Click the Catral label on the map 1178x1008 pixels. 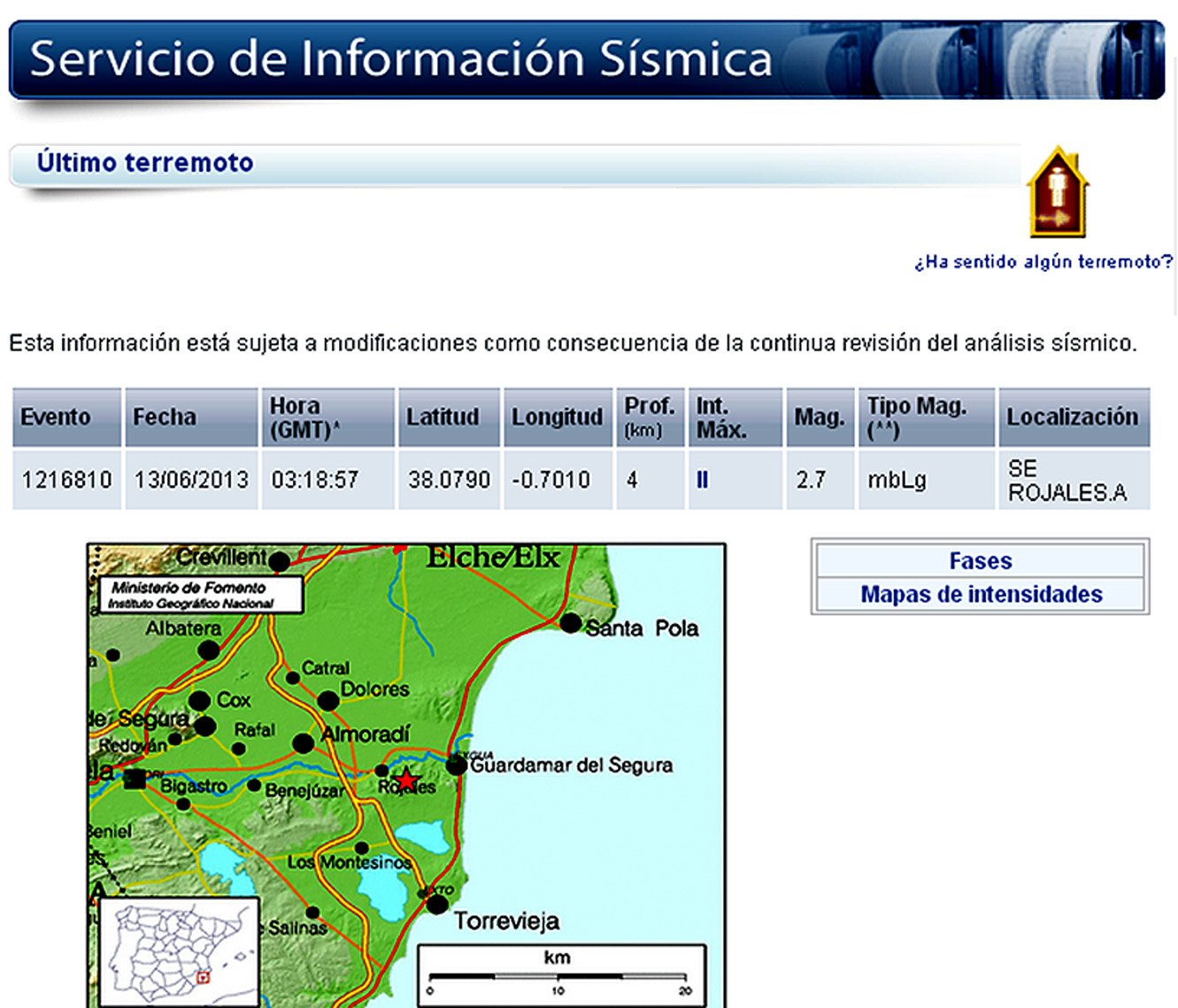[326, 668]
